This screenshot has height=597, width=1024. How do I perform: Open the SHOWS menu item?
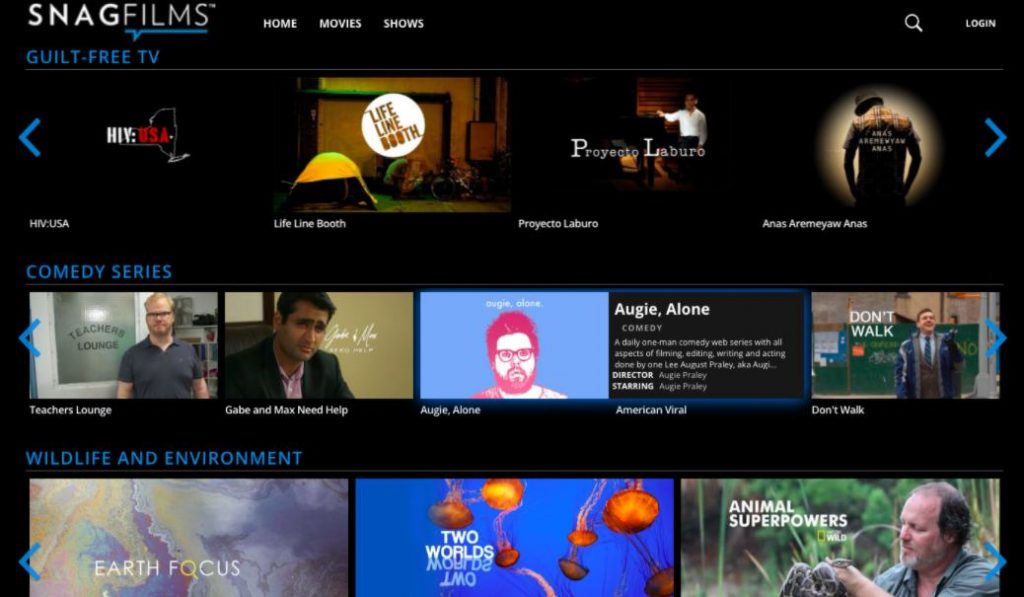click(404, 24)
